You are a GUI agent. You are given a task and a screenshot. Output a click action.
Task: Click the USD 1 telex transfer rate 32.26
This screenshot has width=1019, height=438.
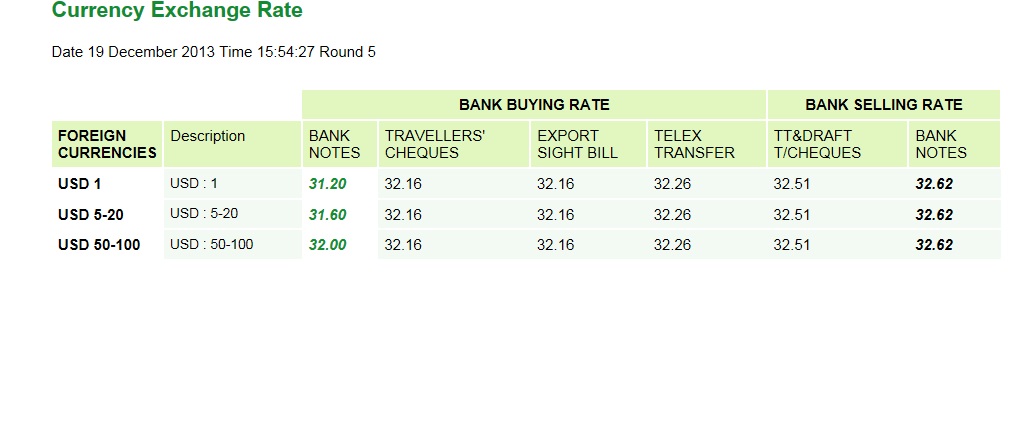point(673,185)
